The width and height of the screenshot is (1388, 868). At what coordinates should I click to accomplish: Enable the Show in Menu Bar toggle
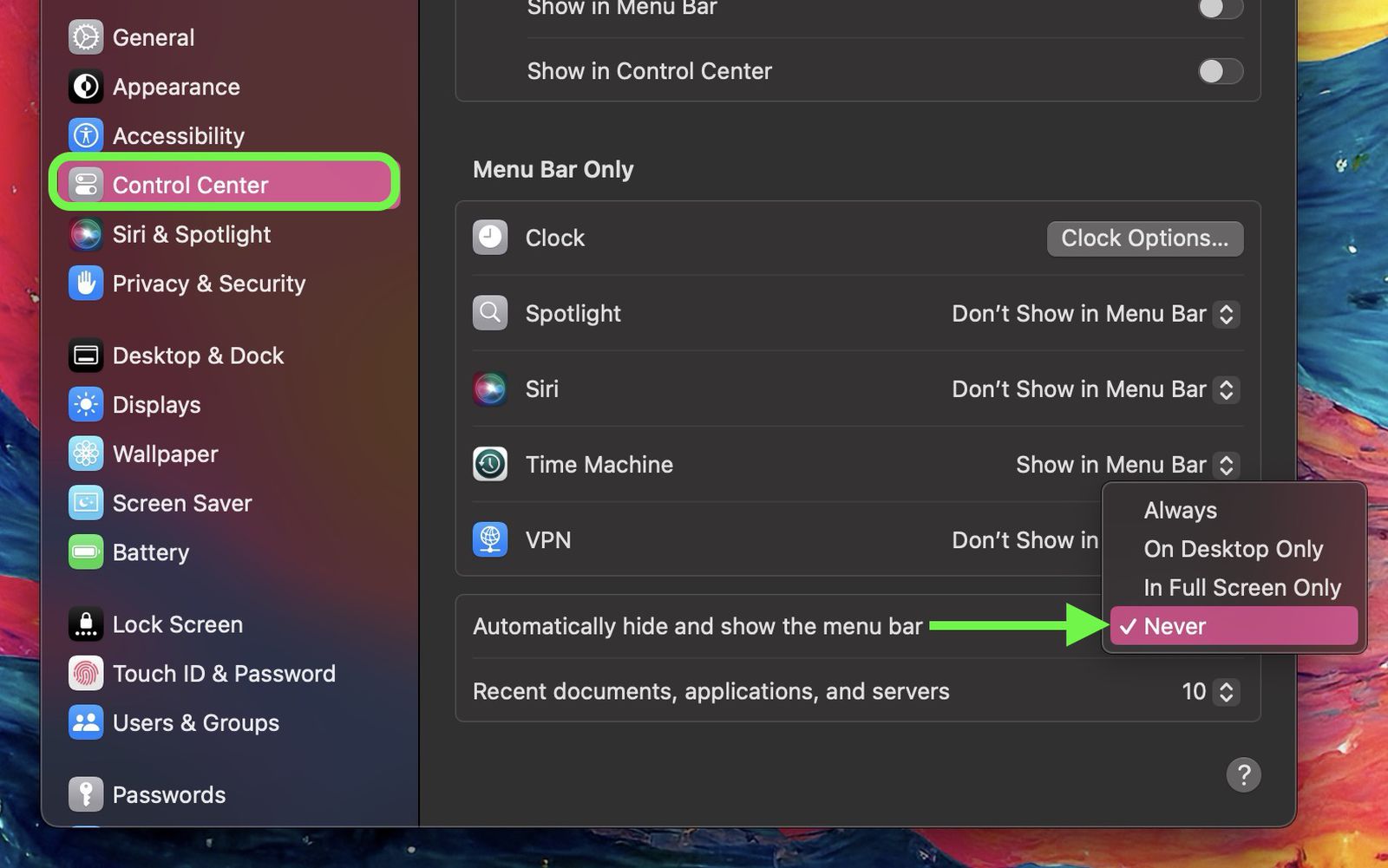(x=1220, y=9)
